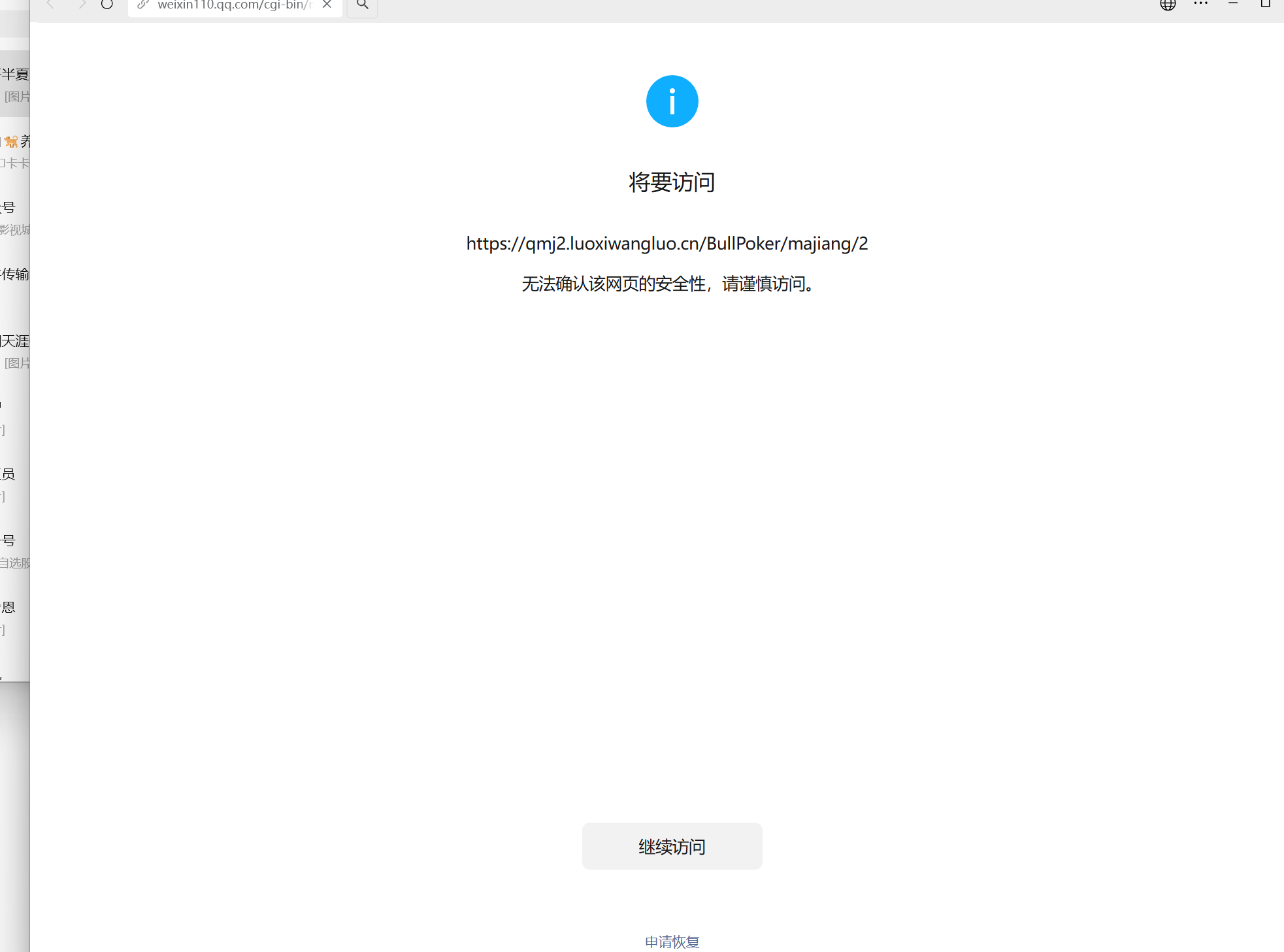Image resolution: width=1284 pixels, height=952 pixels.
Task: Click the back navigation arrow
Action: click(x=50, y=5)
